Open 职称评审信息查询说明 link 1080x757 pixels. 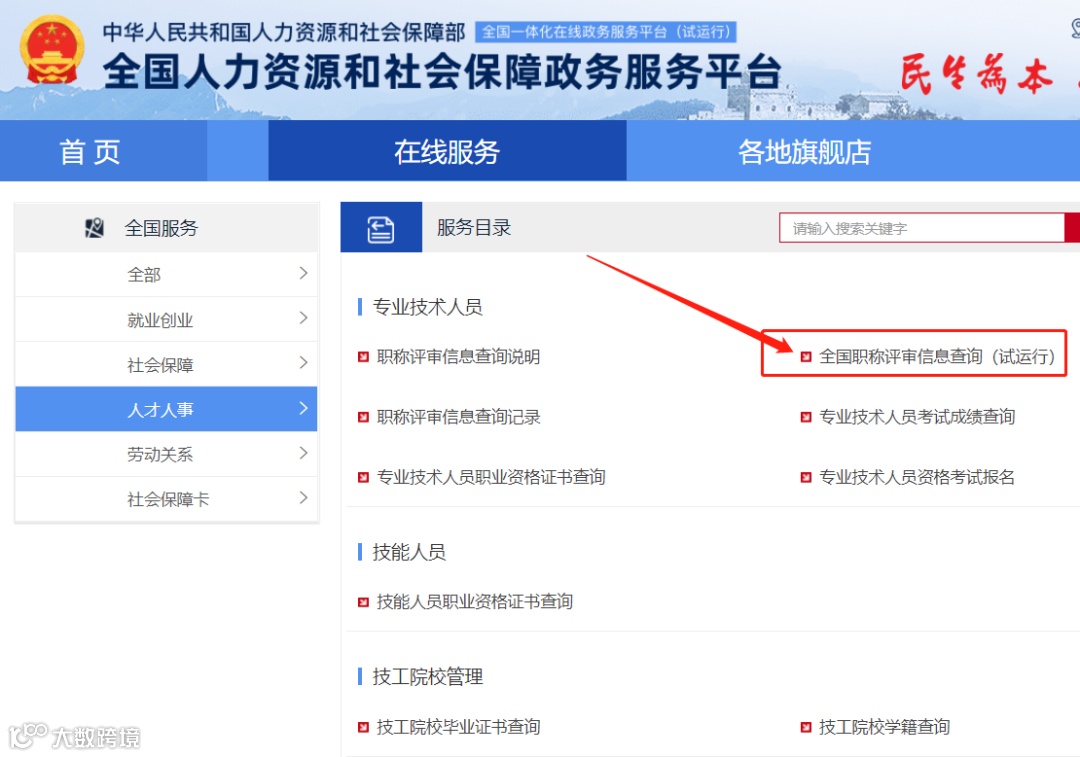click(458, 357)
